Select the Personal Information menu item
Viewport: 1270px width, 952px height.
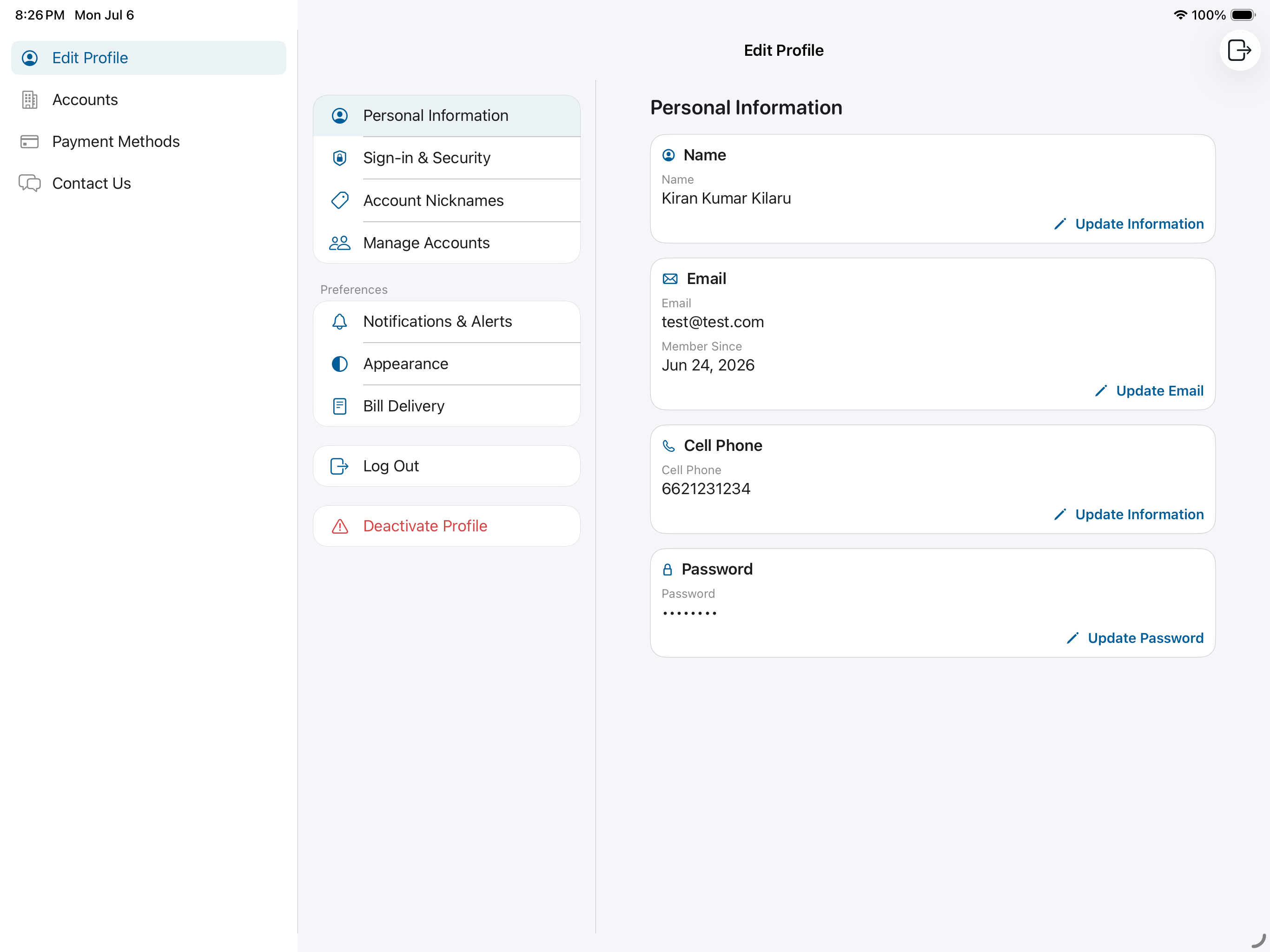pos(447,116)
